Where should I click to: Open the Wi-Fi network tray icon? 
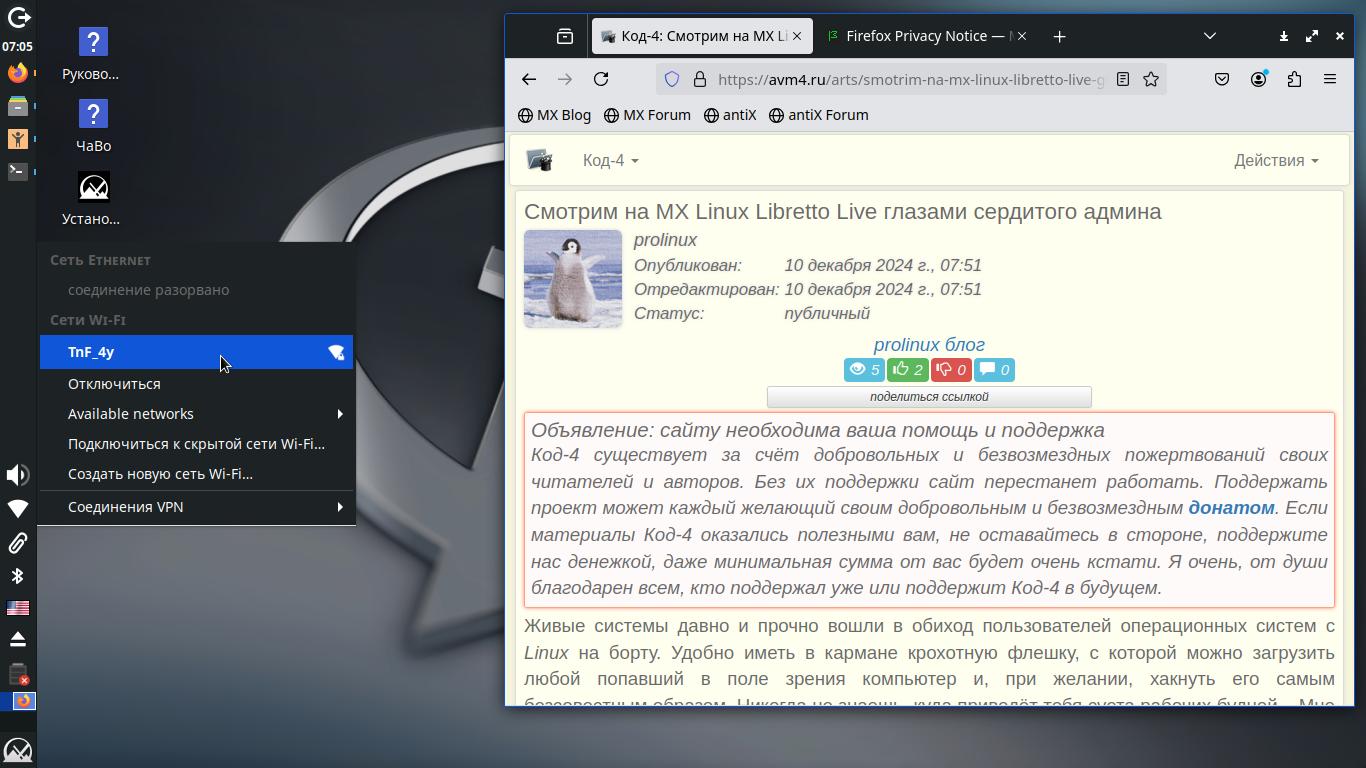(x=17, y=509)
